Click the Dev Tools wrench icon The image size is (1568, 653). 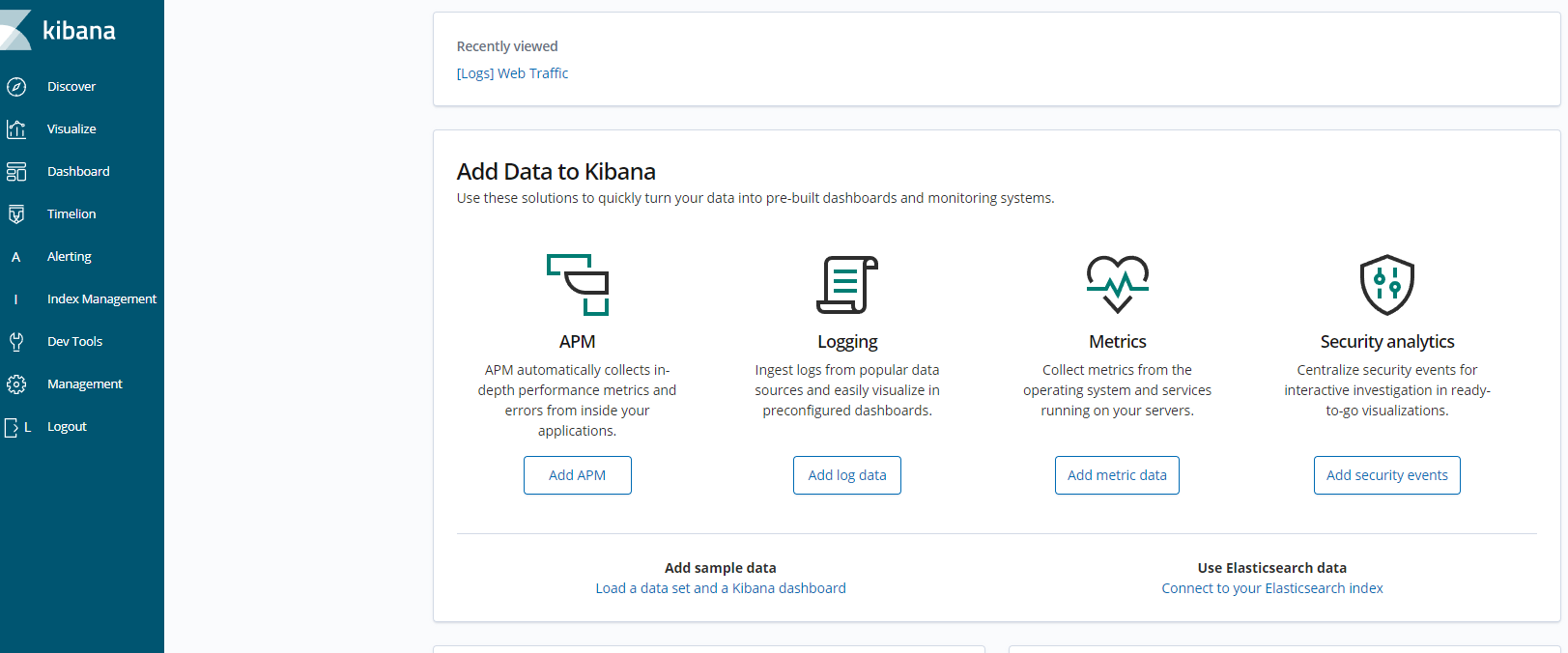click(x=16, y=342)
